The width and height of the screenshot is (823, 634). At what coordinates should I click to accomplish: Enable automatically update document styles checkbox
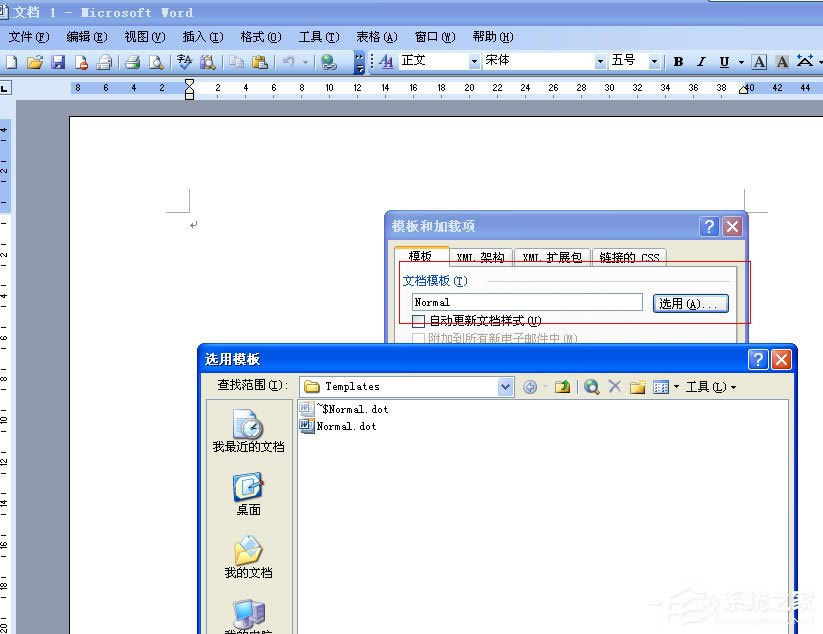[x=418, y=321]
